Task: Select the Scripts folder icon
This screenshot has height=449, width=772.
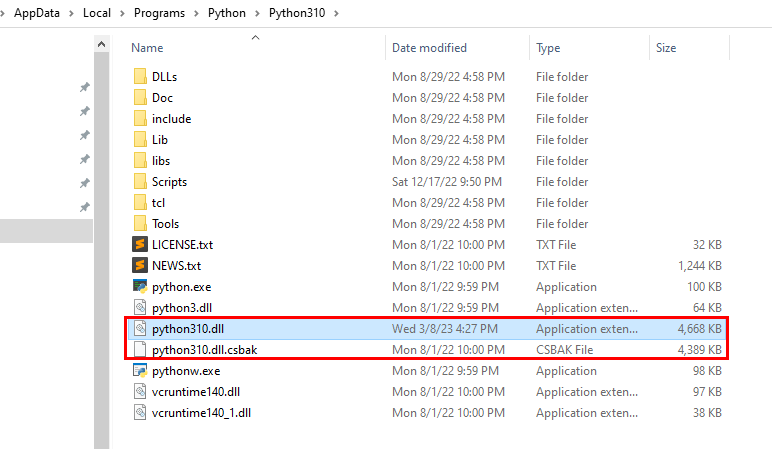Action: (140, 182)
